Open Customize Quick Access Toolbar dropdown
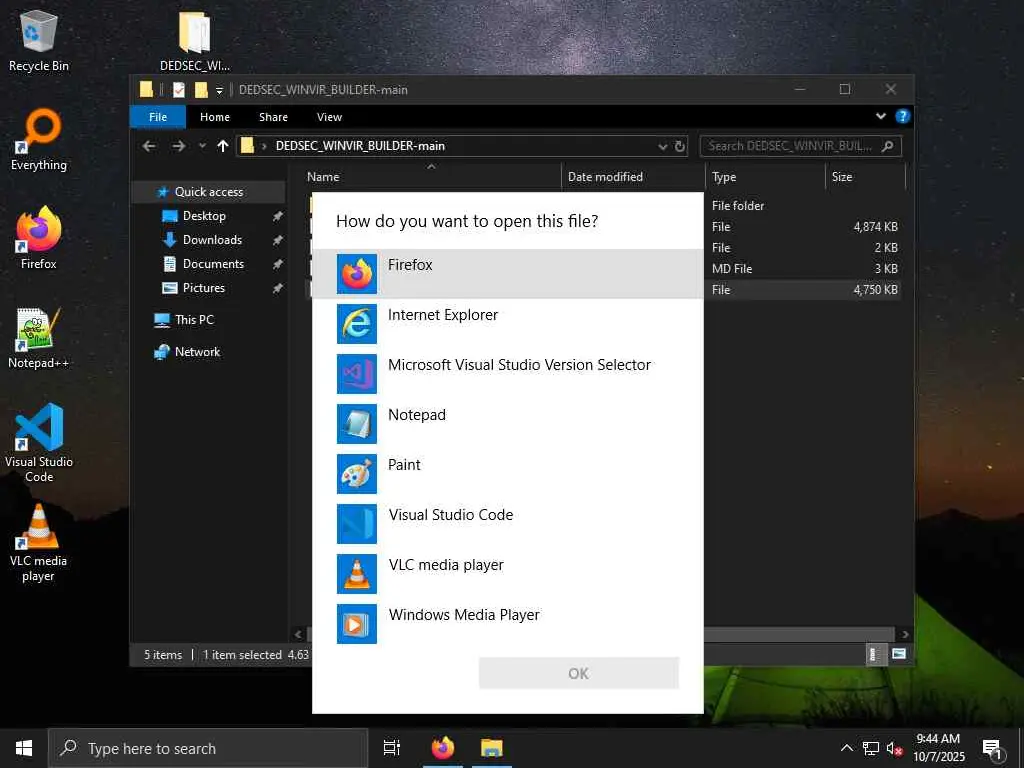The width and height of the screenshot is (1024, 768). pyautogui.click(x=219, y=90)
